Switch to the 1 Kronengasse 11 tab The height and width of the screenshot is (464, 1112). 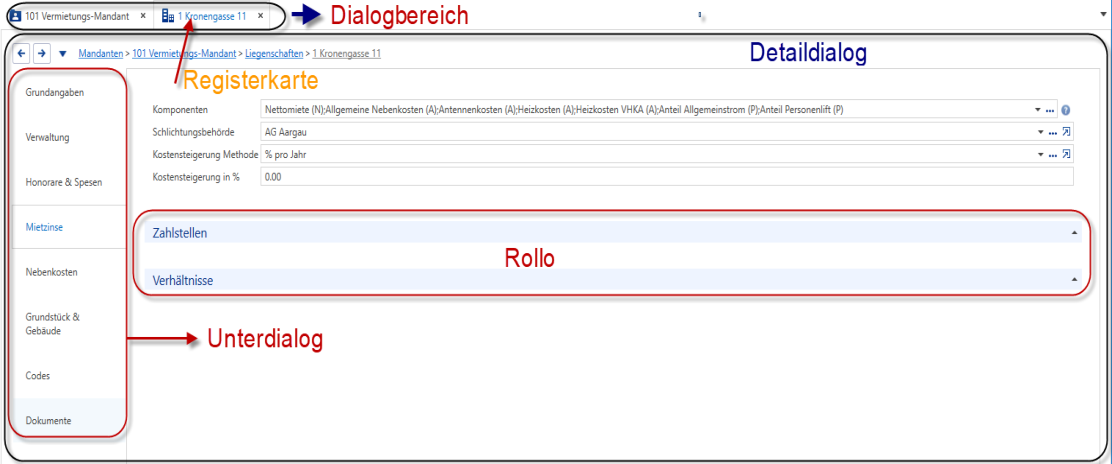click(x=211, y=15)
